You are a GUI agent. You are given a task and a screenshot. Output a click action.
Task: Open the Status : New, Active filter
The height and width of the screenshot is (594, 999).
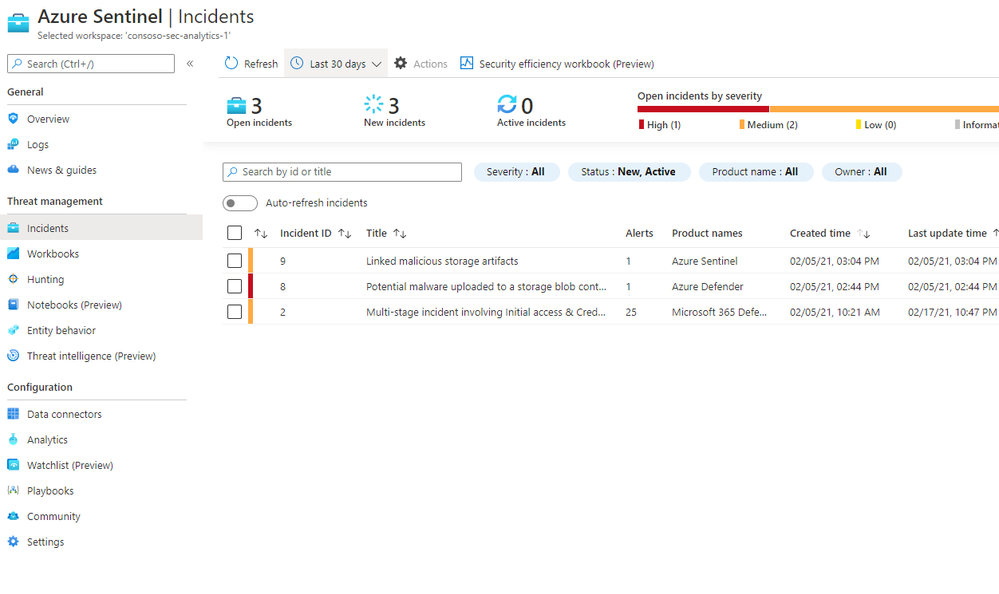click(x=629, y=171)
